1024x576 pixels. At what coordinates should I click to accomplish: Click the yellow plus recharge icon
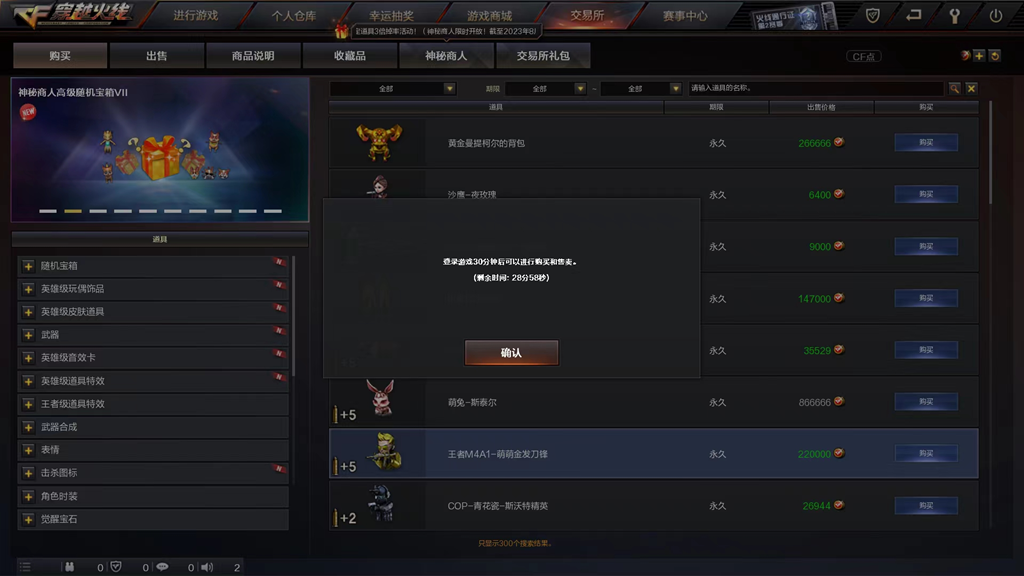click(979, 56)
